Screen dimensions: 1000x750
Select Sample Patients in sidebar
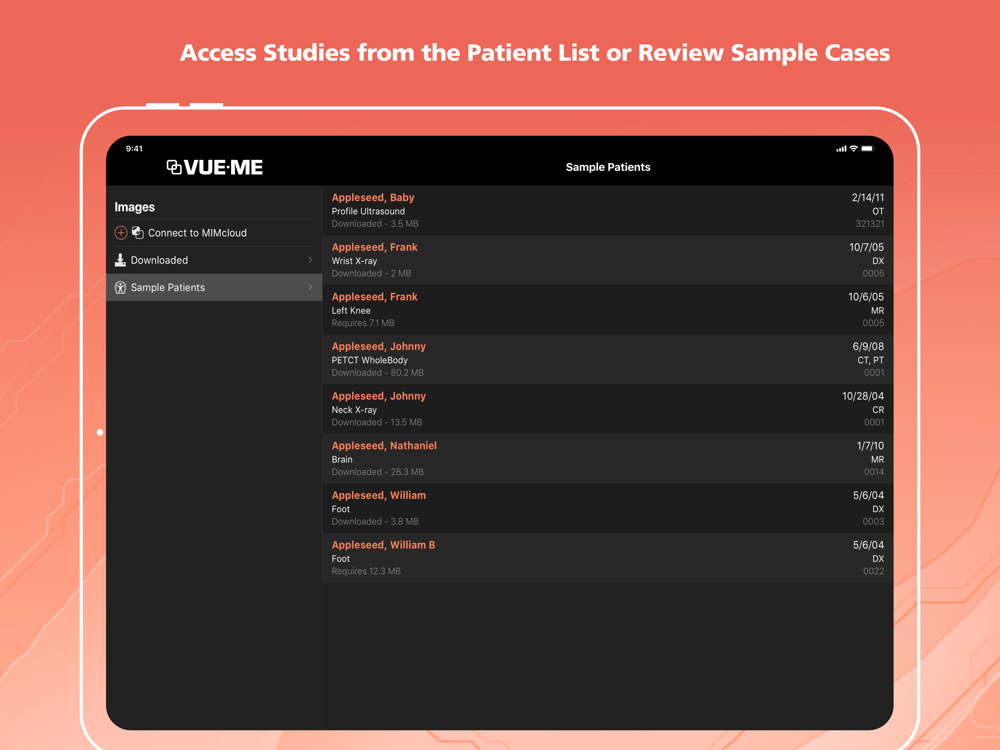coord(214,288)
